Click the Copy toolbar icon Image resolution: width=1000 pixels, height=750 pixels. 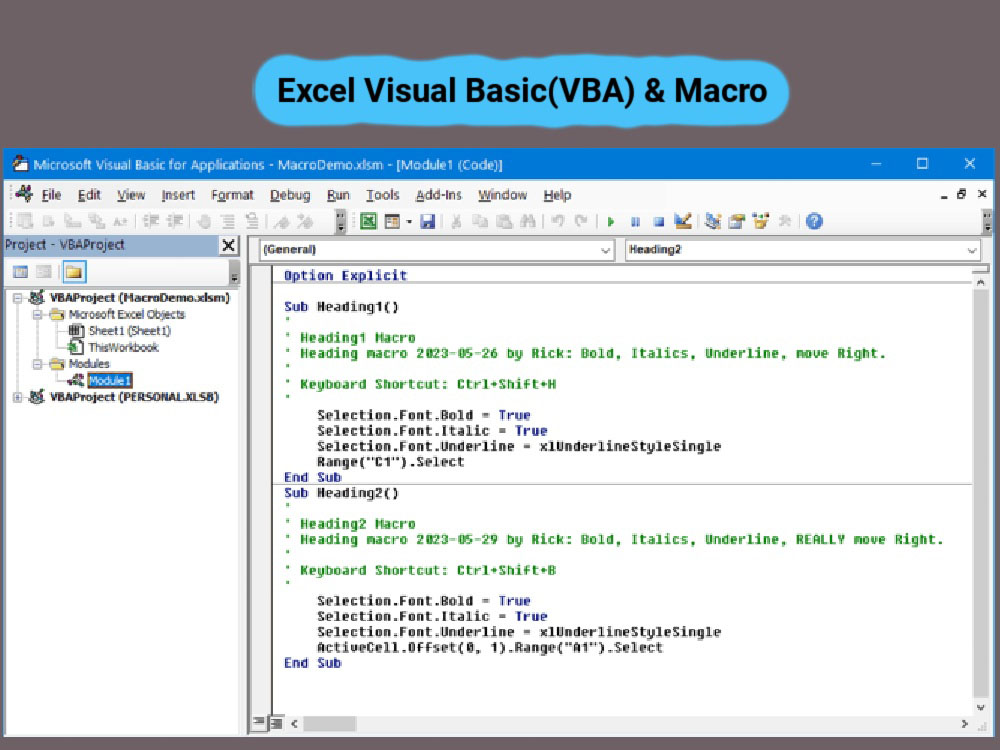coord(480,221)
